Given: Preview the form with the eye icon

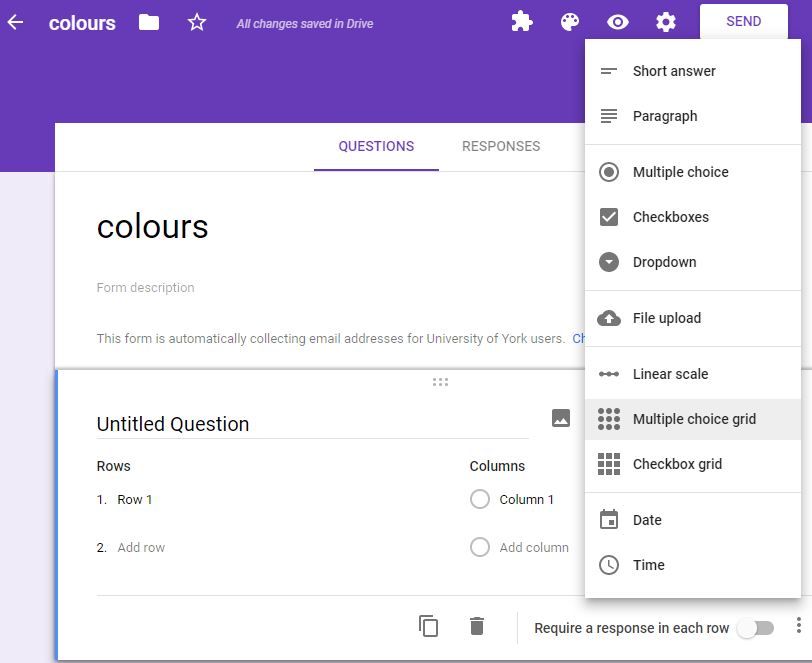Looking at the screenshot, I should (x=617, y=21).
